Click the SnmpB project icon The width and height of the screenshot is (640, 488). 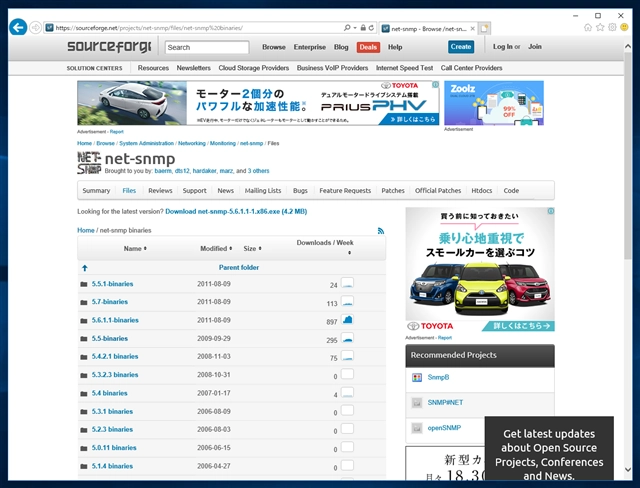[417, 377]
